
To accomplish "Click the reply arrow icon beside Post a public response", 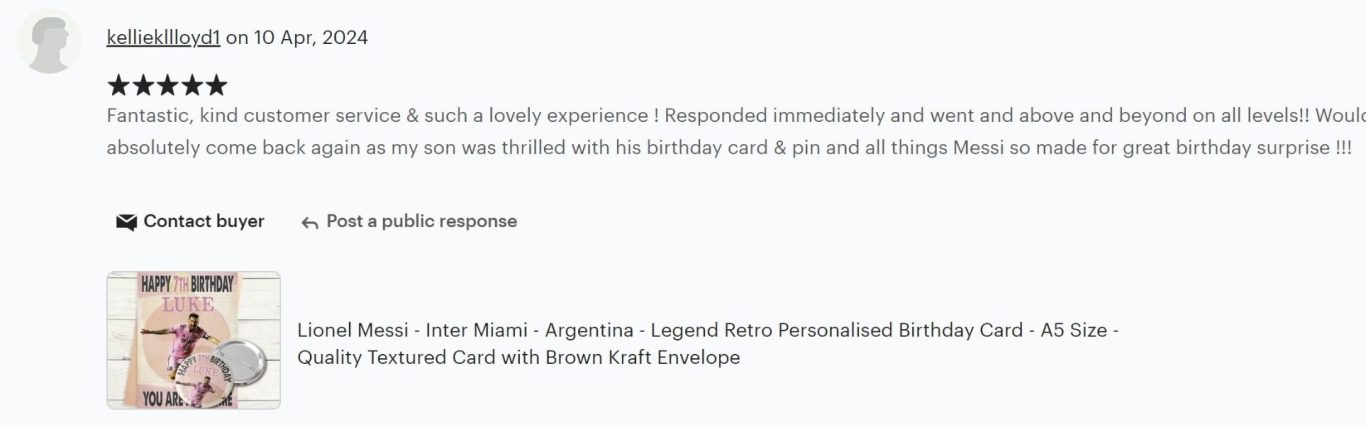I will [310, 223].
